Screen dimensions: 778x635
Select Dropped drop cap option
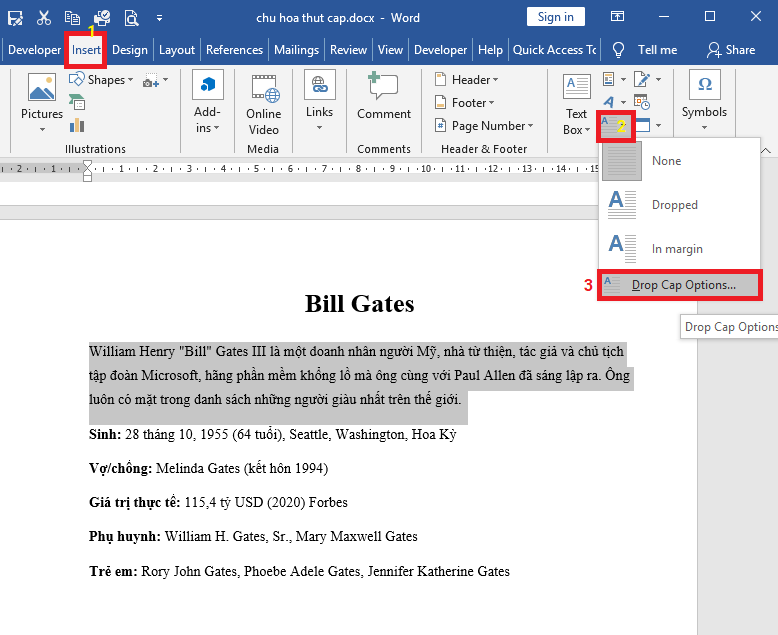[679, 204]
